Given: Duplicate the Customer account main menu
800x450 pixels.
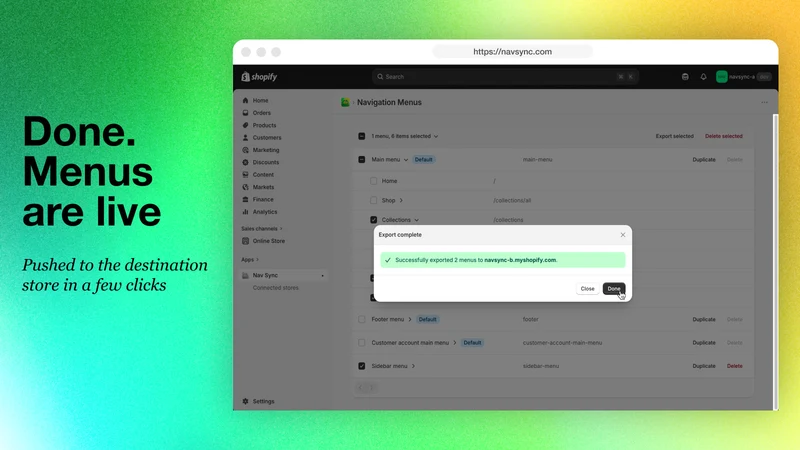Looking at the screenshot, I should click(704, 343).
